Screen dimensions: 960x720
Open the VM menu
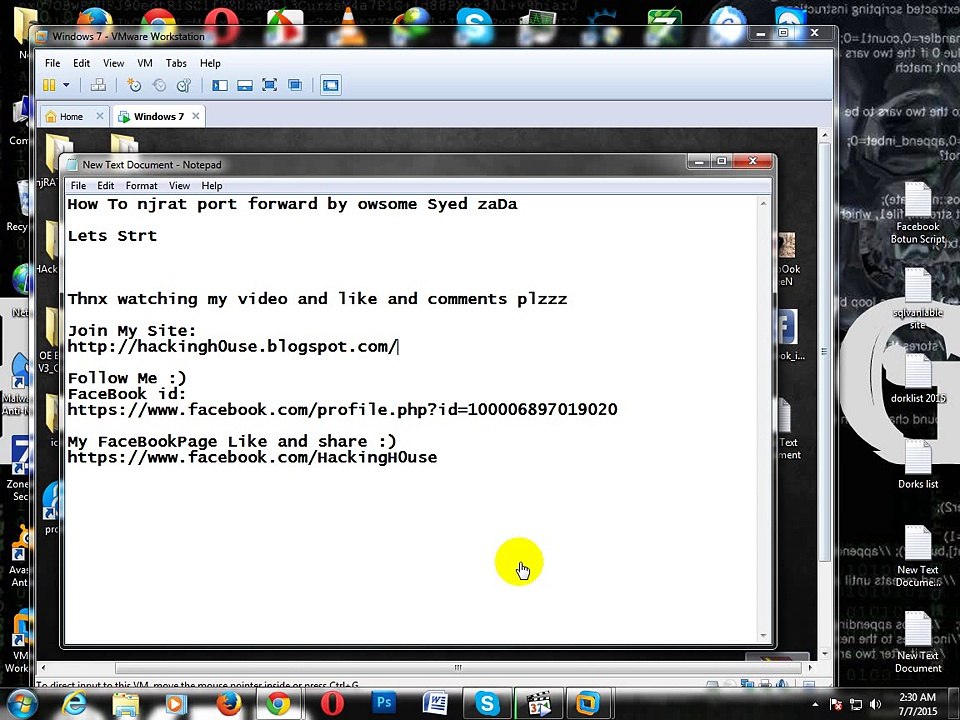144,63
